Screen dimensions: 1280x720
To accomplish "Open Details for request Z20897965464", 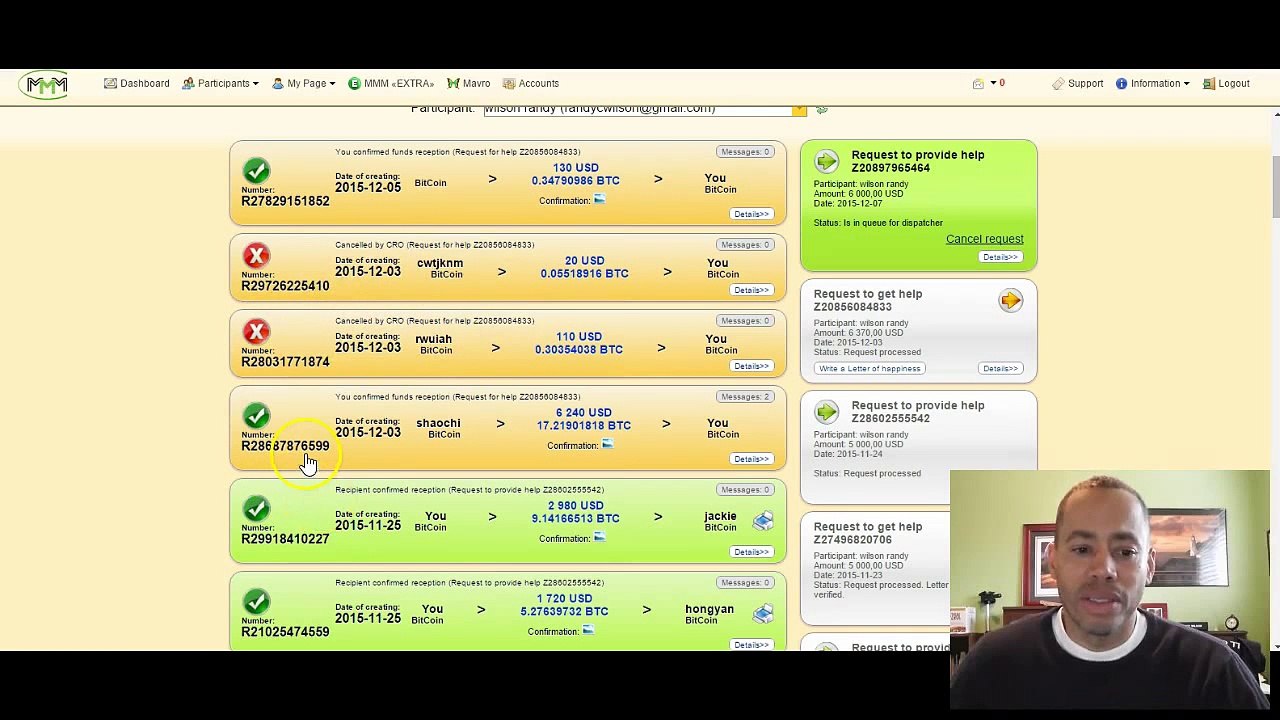I will point(1000,257).
